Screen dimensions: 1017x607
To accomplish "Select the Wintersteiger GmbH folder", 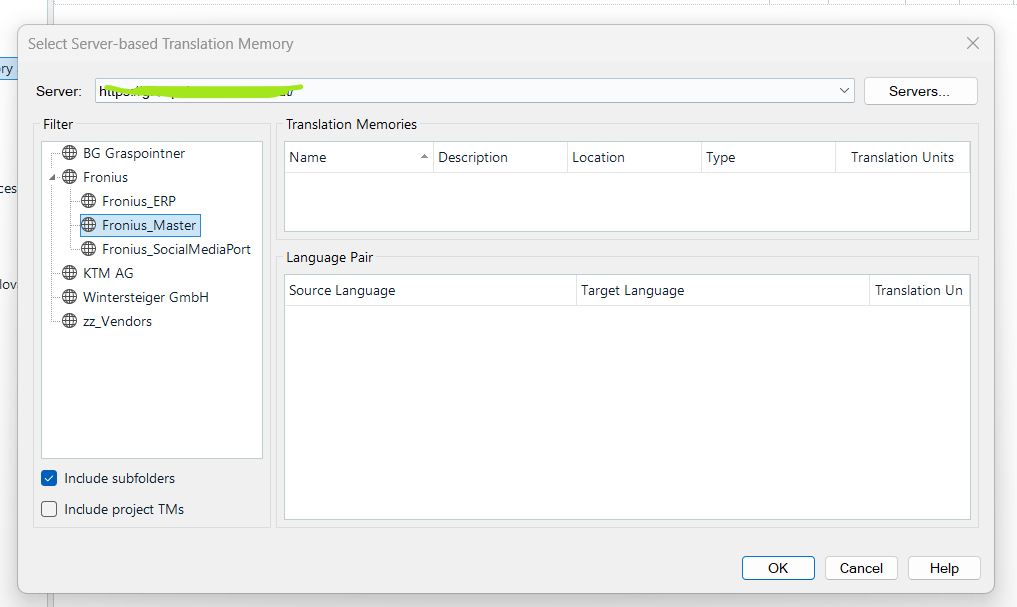I will (x=146, y=297).
